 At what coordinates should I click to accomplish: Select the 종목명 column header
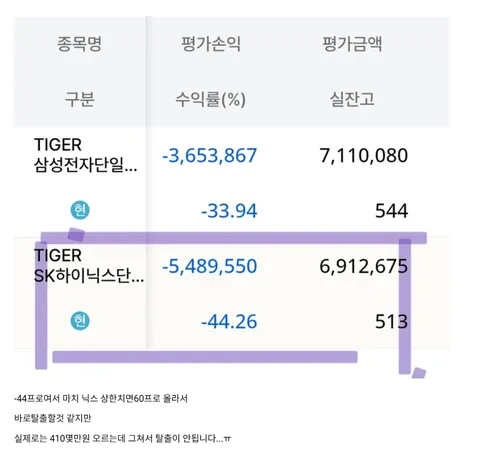coord(79,44)
